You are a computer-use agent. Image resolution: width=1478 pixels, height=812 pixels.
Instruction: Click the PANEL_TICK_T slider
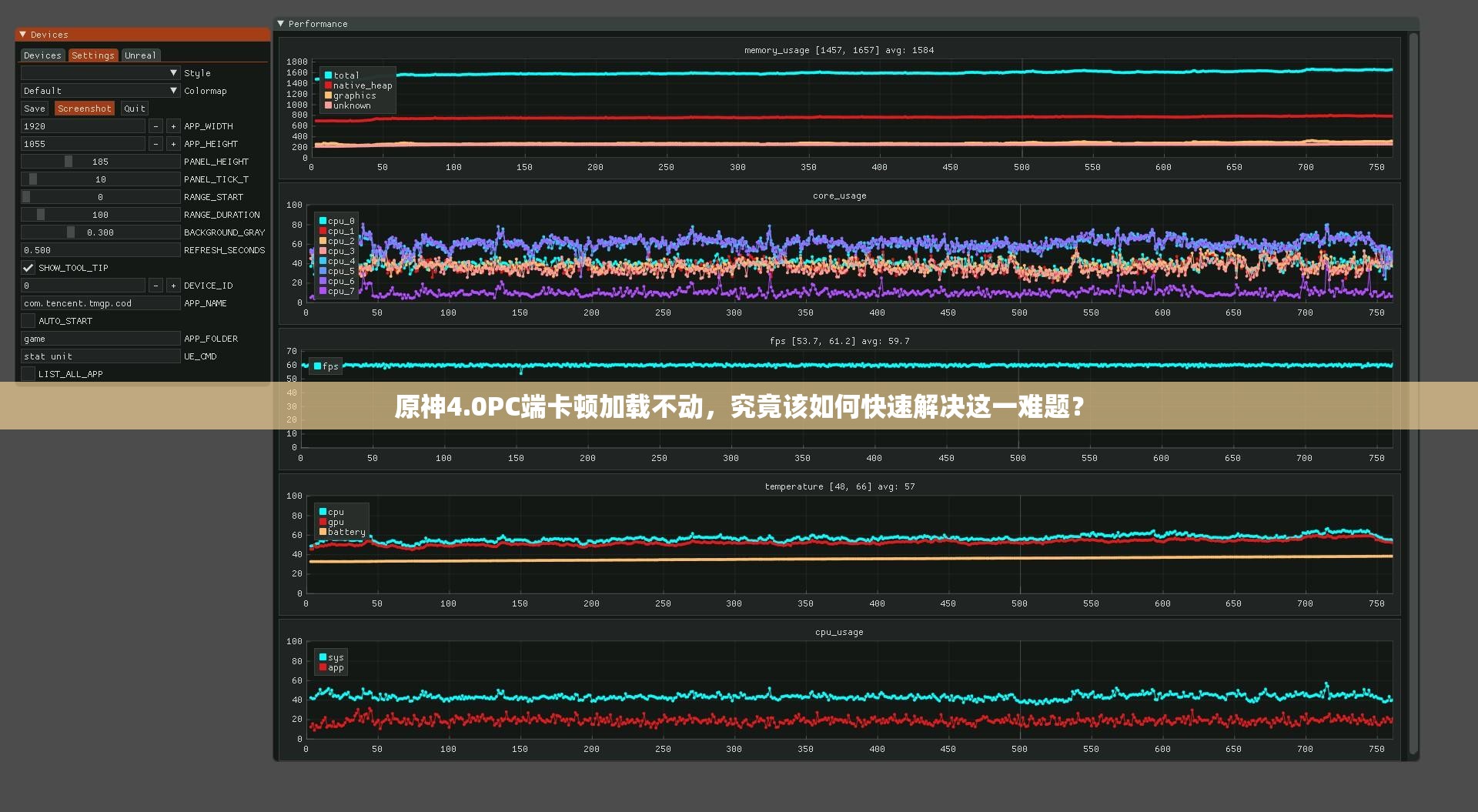coord(100,179)
